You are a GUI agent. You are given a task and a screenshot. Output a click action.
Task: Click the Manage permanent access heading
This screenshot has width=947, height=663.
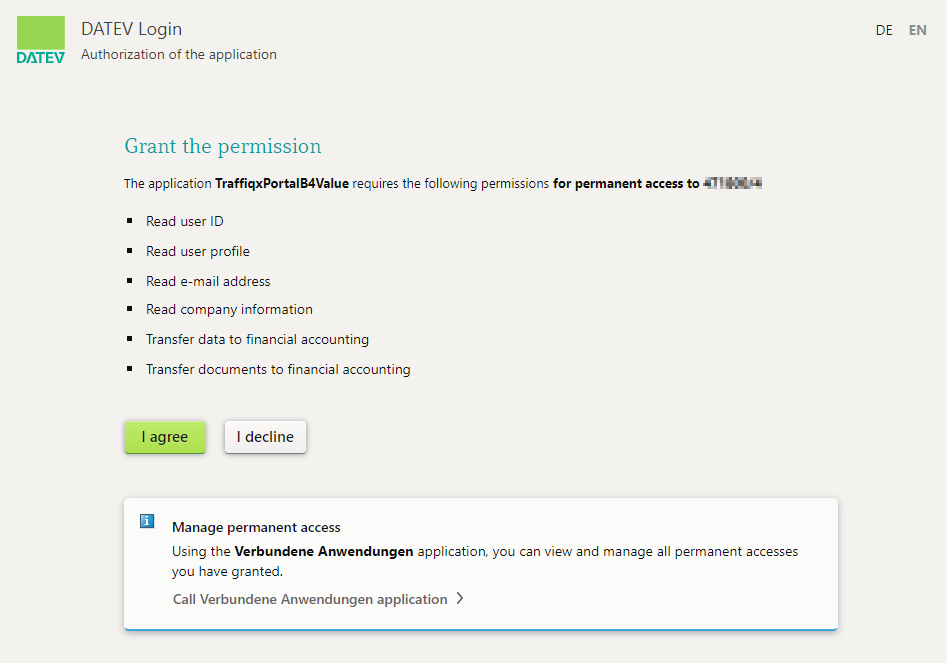256,527
